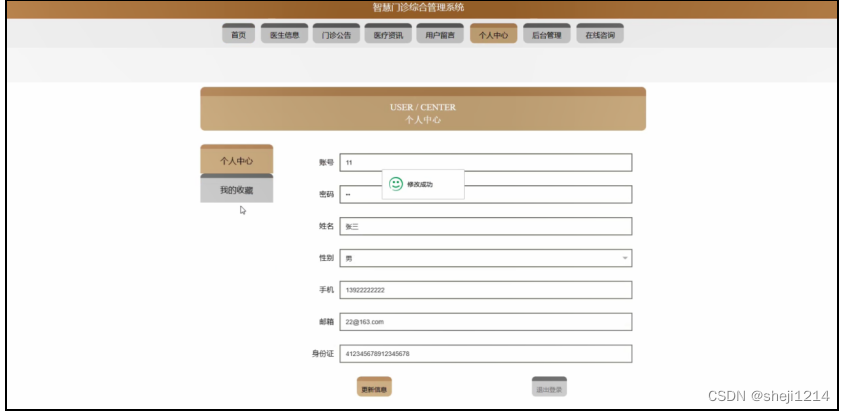The image size is (845, 413).
Task: Go to 医生信息 tab
Action: pyautogui.click(x=285, y=33)
